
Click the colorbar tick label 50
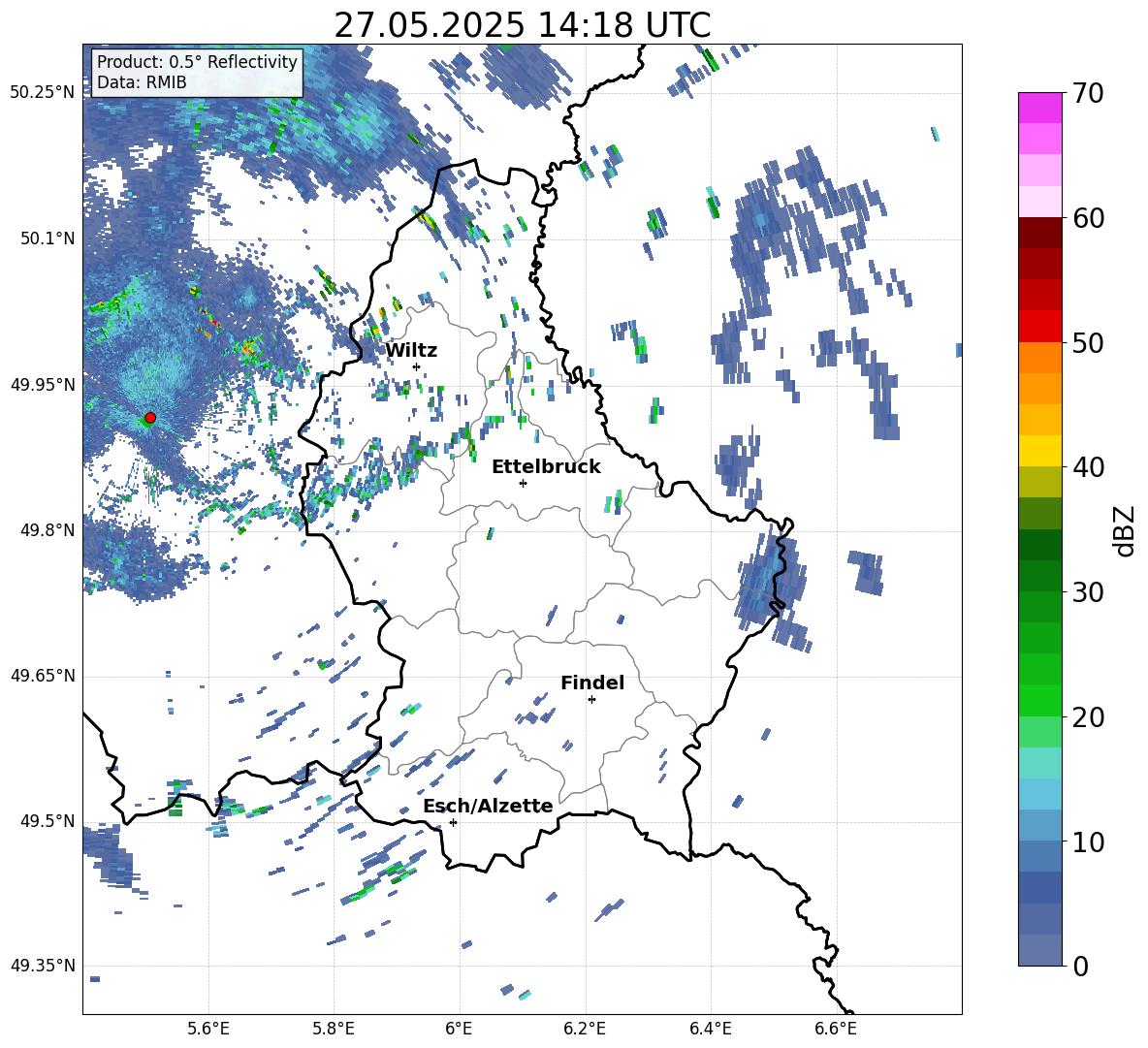click(1088, 342)
